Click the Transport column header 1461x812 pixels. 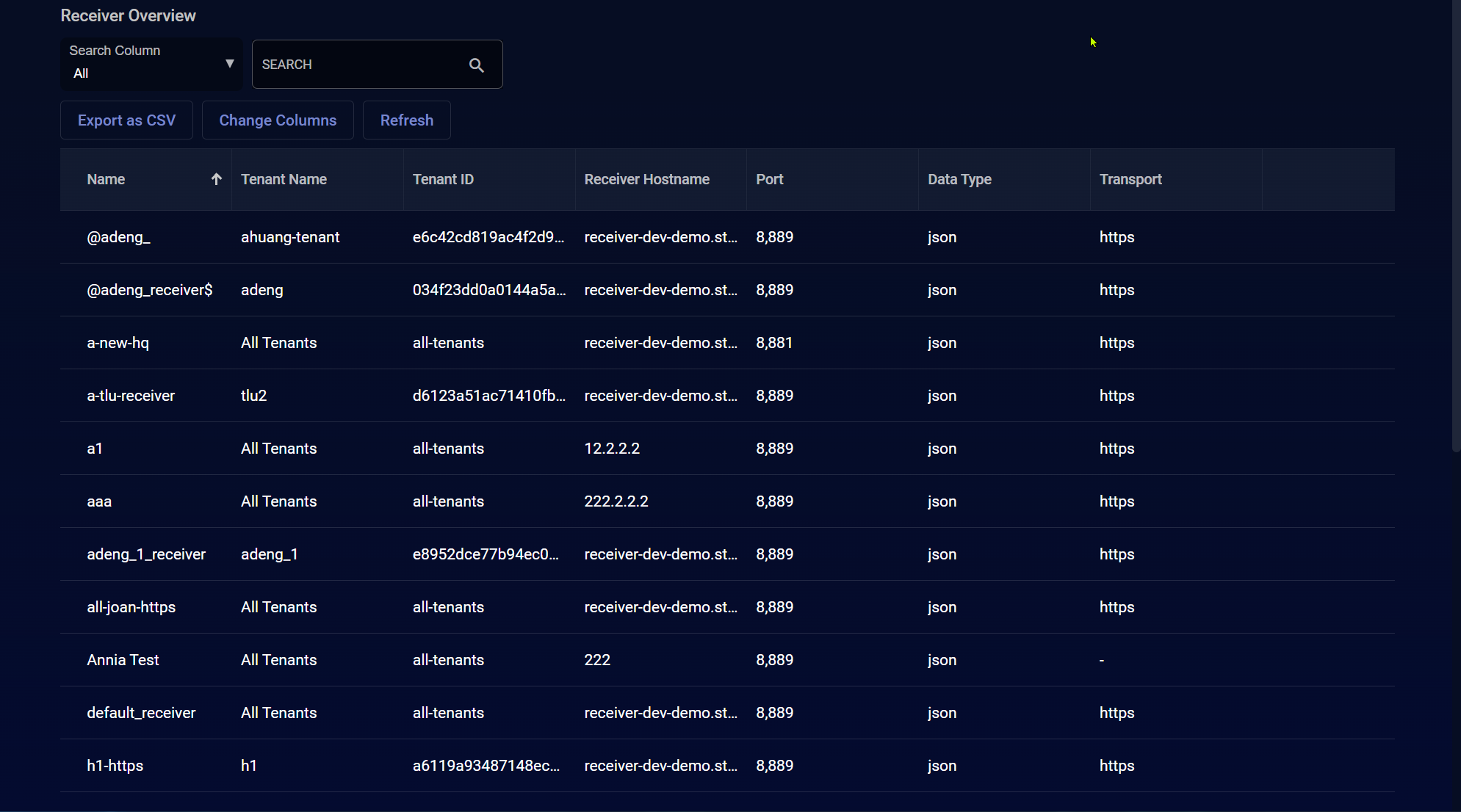click(1130, 179)
